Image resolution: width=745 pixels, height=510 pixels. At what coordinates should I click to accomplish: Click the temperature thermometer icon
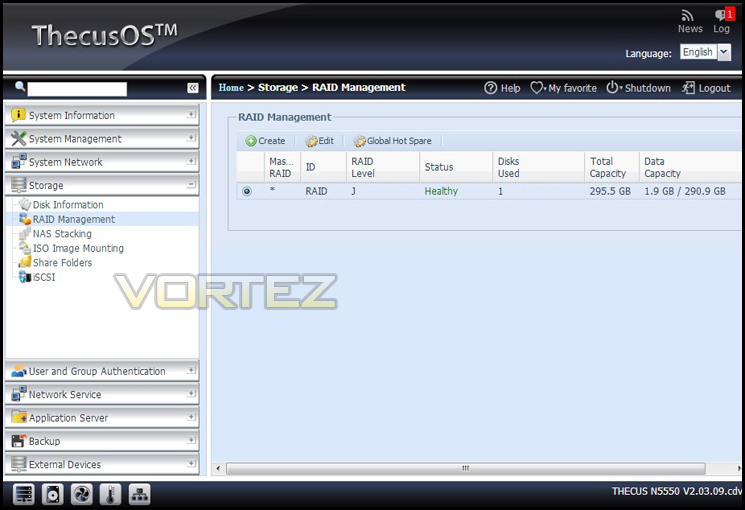pos(110,494)
